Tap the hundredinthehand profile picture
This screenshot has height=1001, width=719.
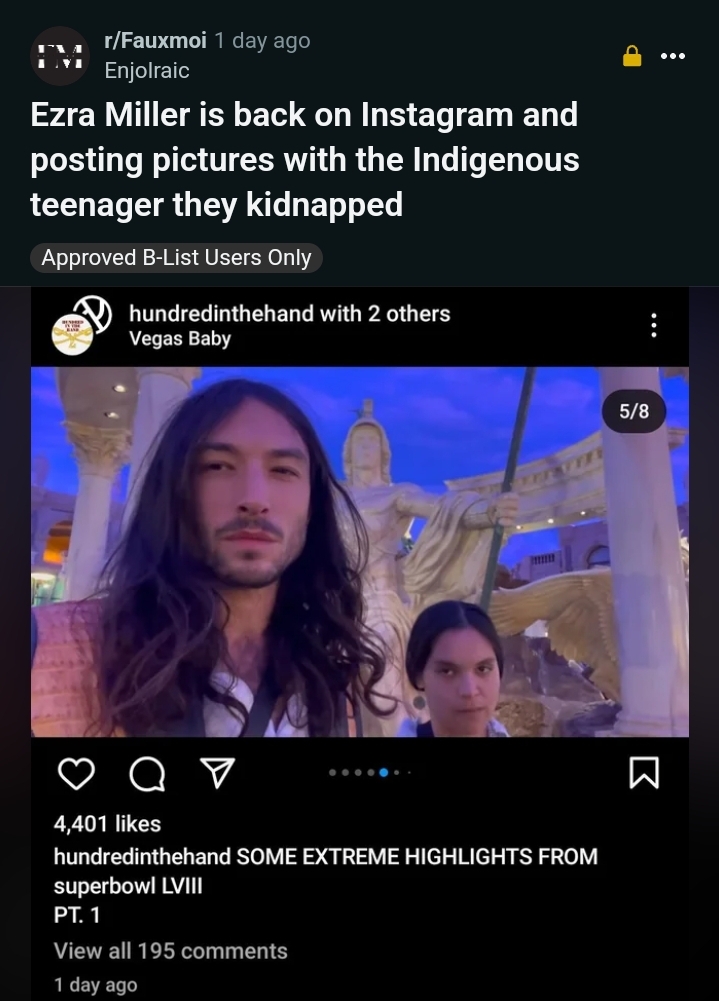point(82,326)
